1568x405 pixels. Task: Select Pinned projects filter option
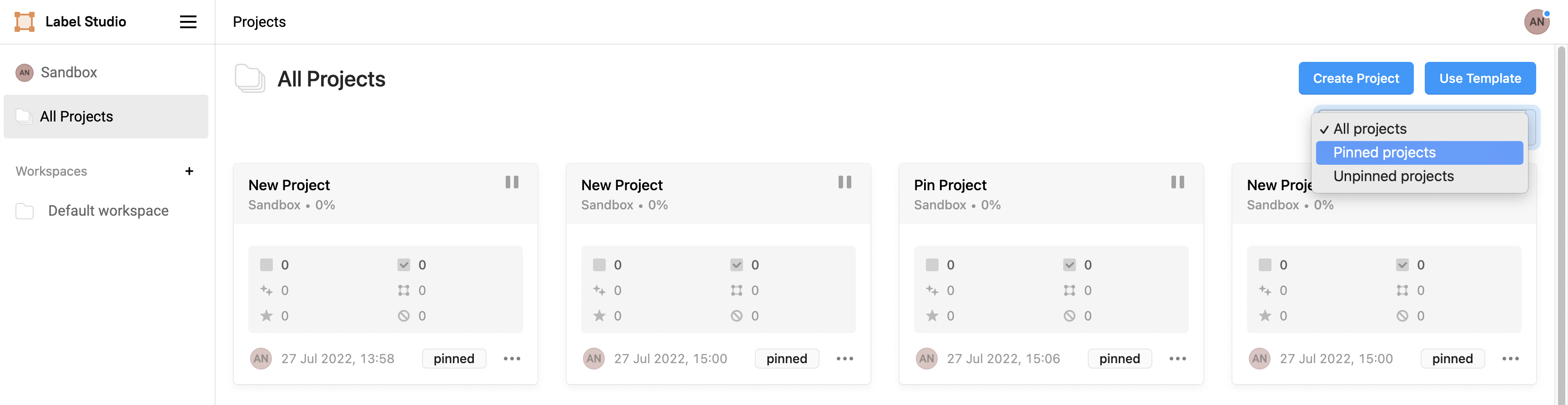click(1383, 152)
